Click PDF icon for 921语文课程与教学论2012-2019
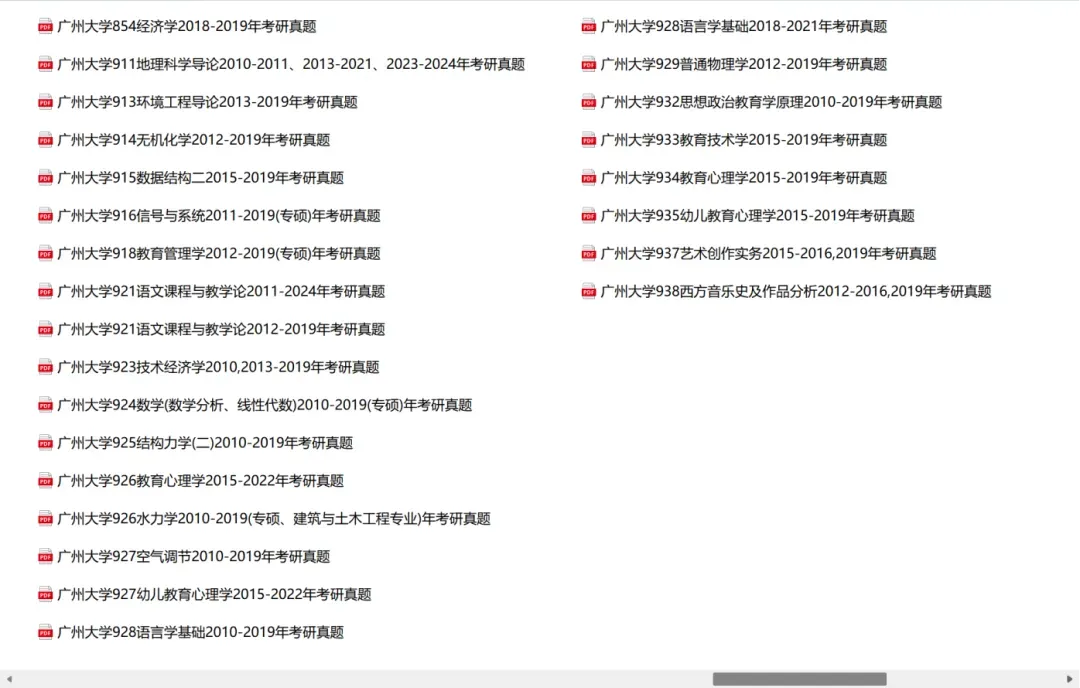The height and width of the screenshot is (688, 1080). pyautogui.click(x=45, y=330)
